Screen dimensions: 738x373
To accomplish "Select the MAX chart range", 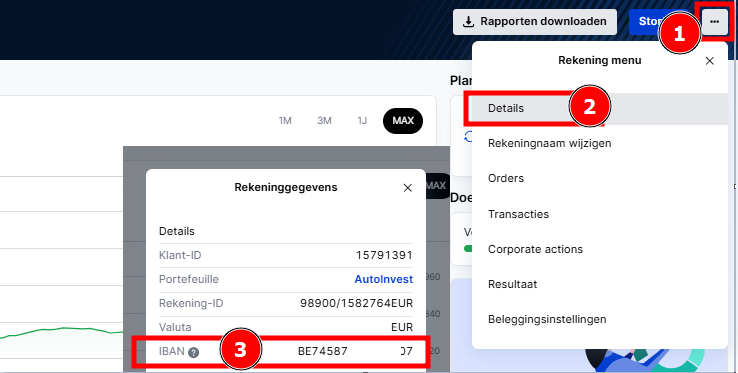I will click(403, 121).
